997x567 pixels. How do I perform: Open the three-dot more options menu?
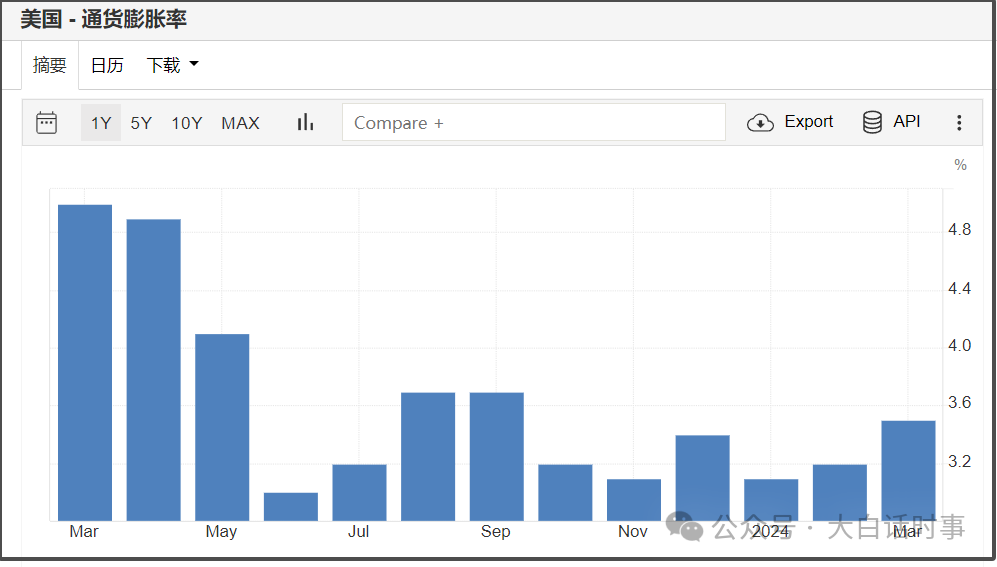click(959, 123)
